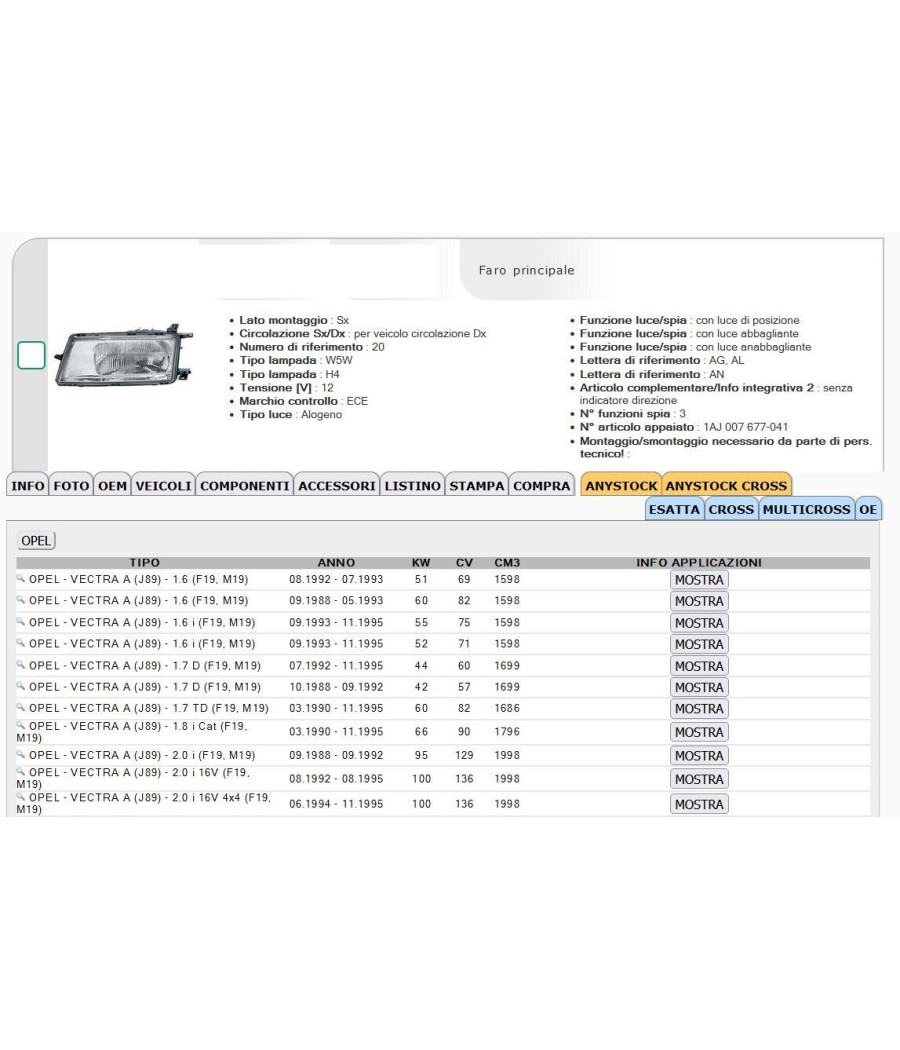
Task: Click magnifier icon for Vectra 2.0 i 16V 4x4
Action: (x=21, y=797)
